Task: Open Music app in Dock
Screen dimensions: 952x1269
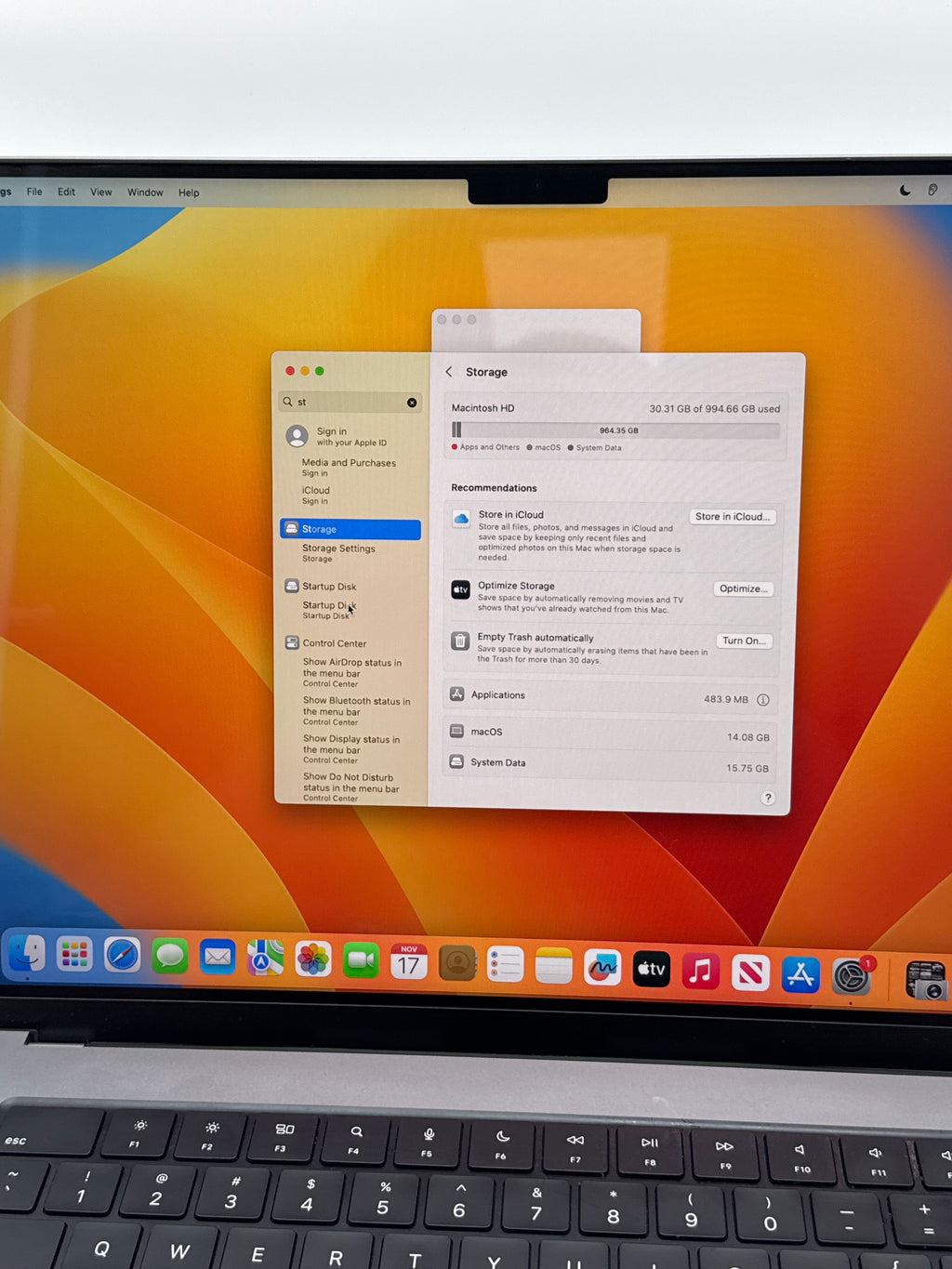Action: pos(701,972)
